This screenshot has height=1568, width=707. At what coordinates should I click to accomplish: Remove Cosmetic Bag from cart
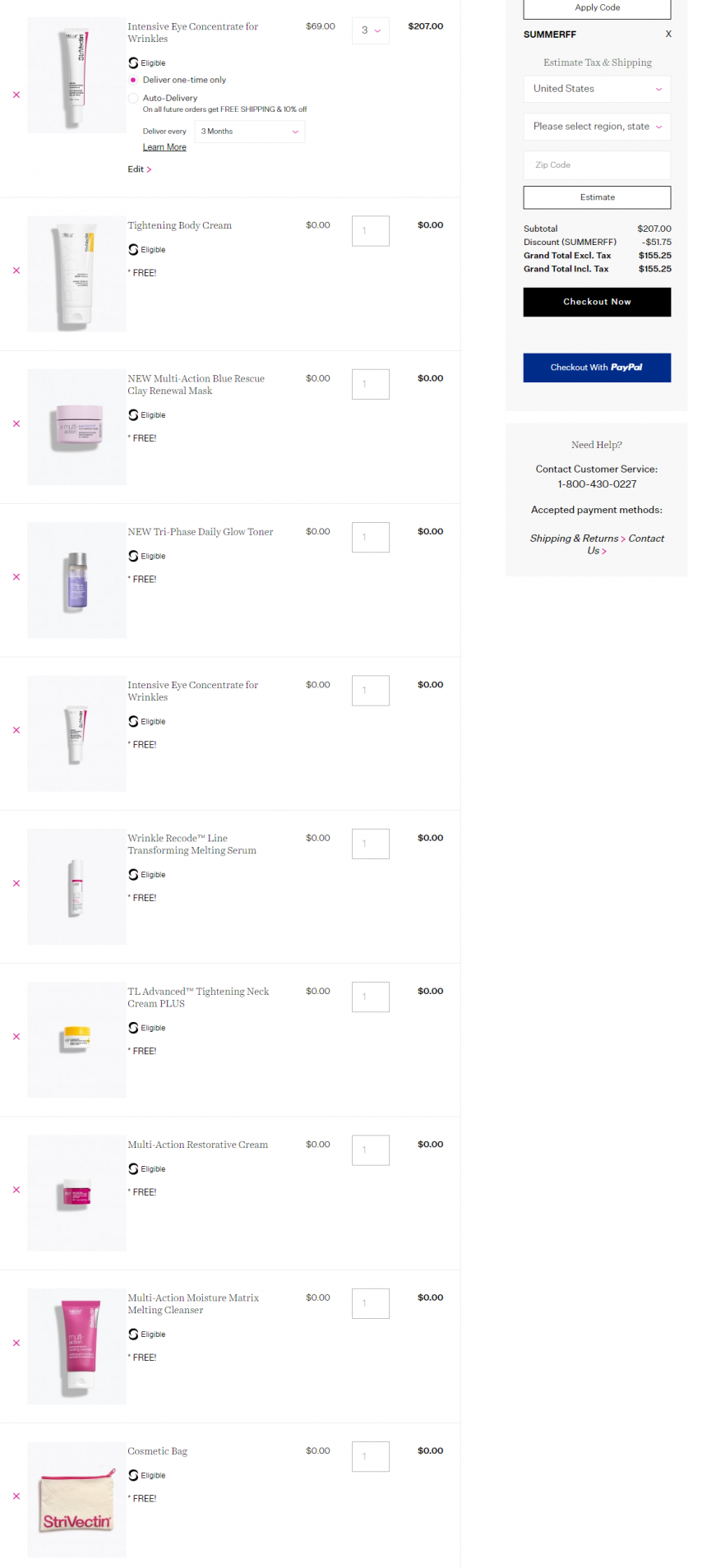[x=16, y=1496]
